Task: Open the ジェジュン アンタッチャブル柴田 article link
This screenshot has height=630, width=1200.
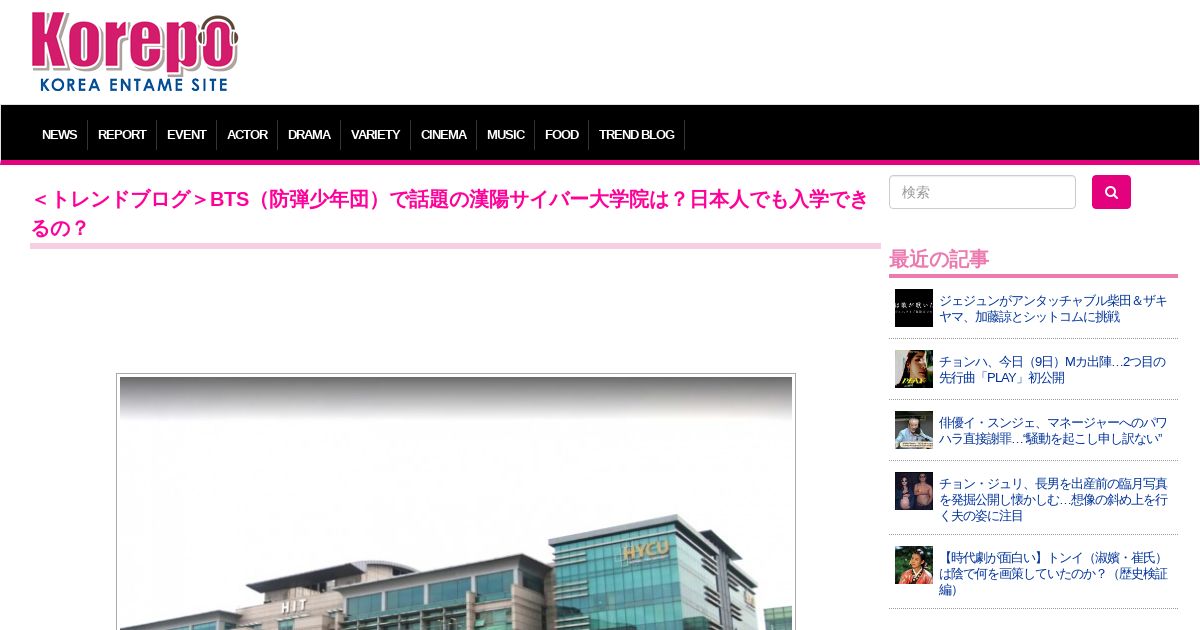Action: [x=1053, y=308]
